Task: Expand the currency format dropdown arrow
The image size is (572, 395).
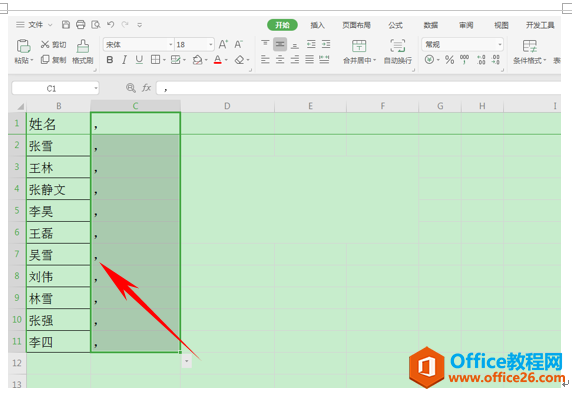Action: [438, 60]
